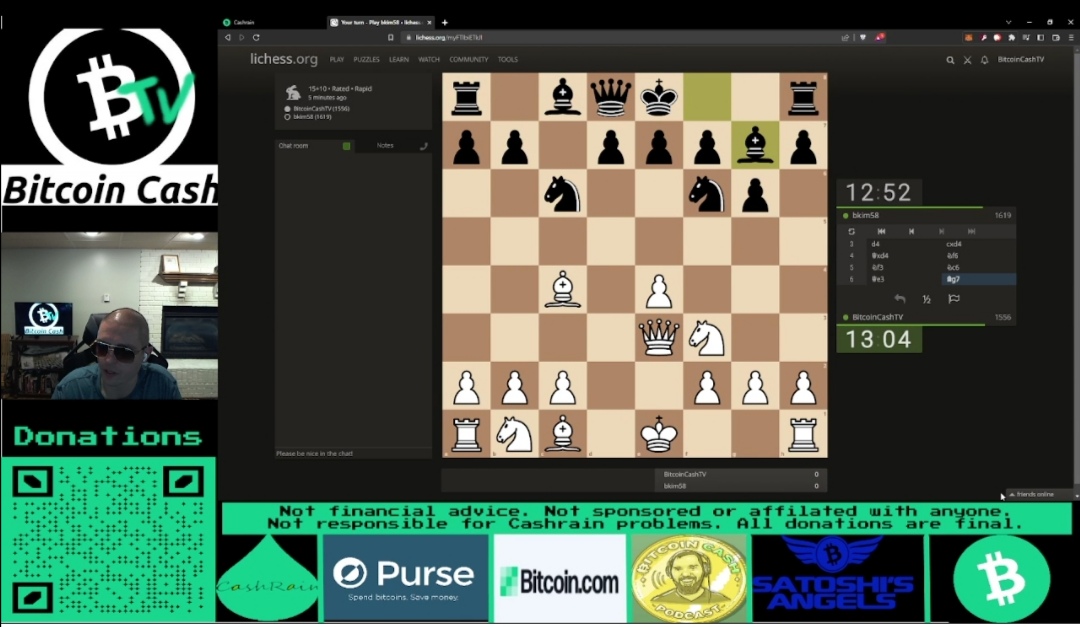1080x627 pixels.
Task: Open the browser hamburger menu
Action: point(1071,38)
